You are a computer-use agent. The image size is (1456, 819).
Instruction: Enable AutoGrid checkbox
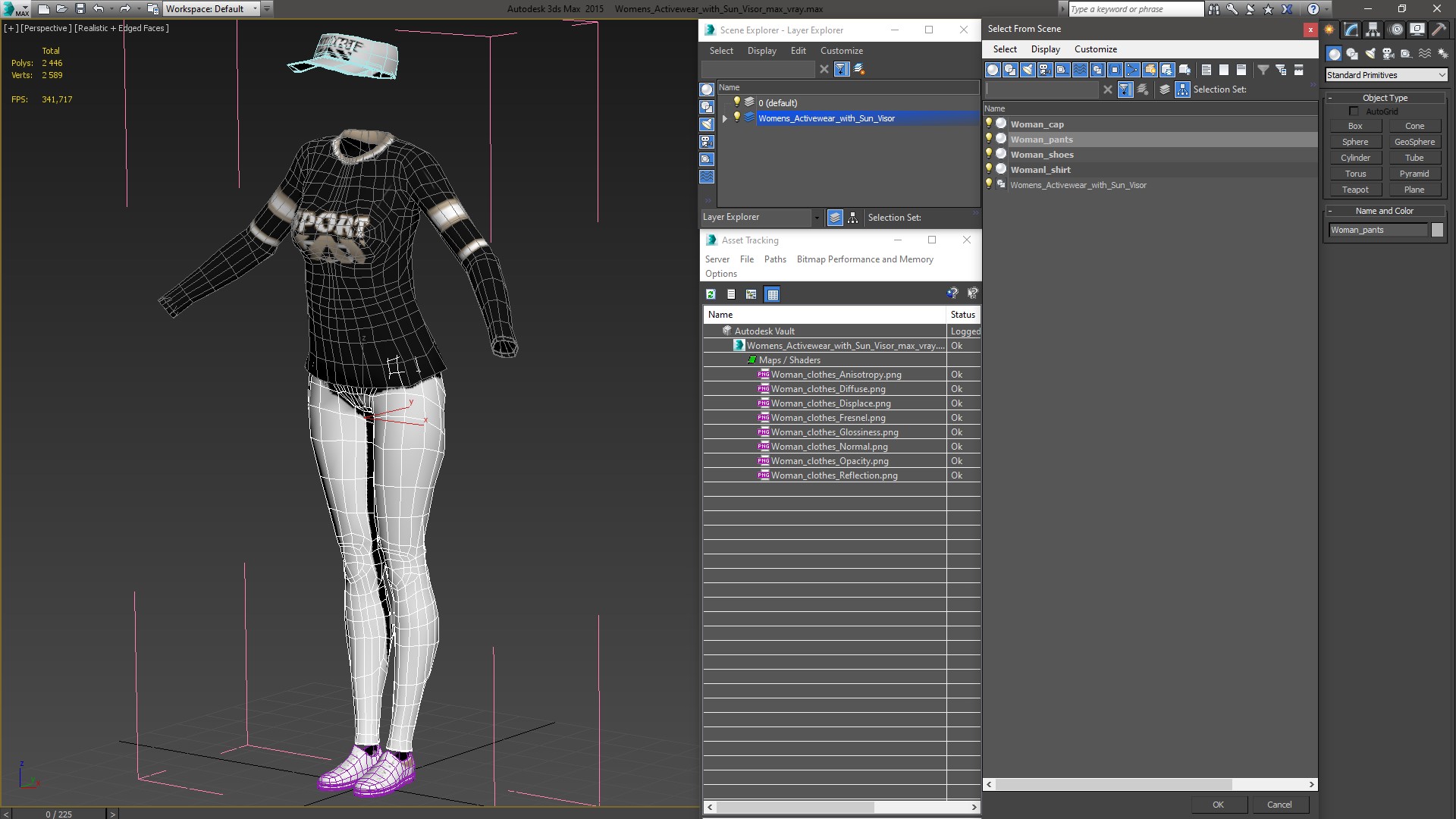click(1354, 111)
